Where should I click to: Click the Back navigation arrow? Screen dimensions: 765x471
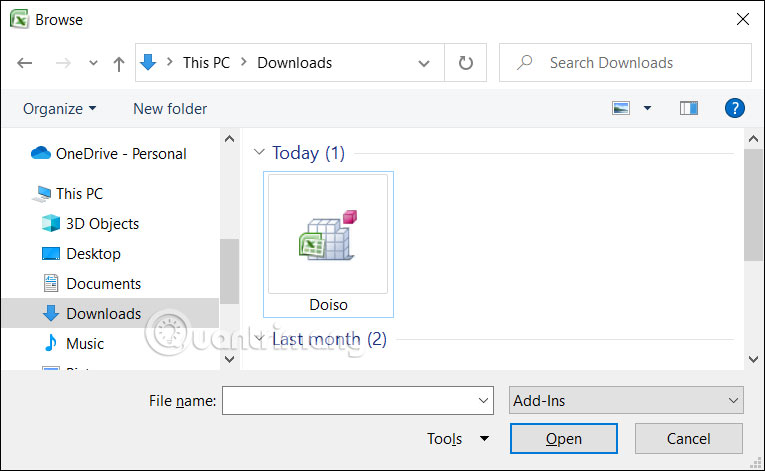25,63
